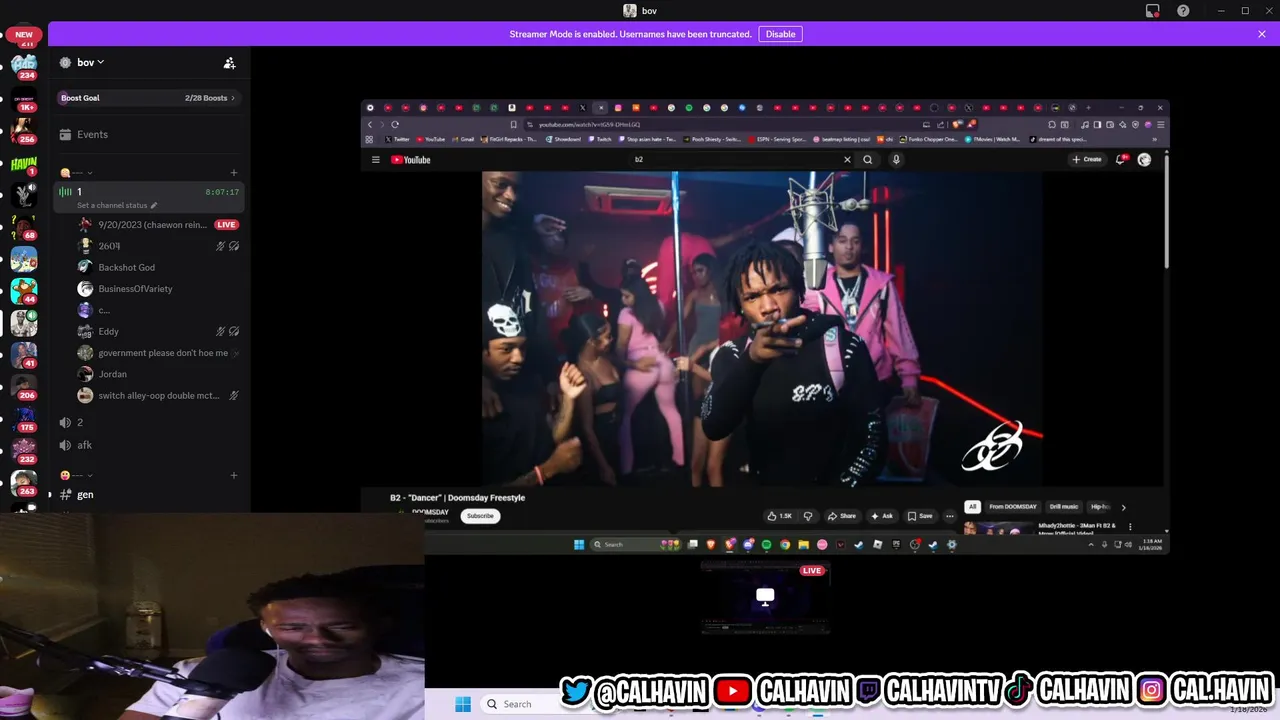Click the YouTube logo in the stream
The image size is (1280, 720).
click(x=411, y=160)
